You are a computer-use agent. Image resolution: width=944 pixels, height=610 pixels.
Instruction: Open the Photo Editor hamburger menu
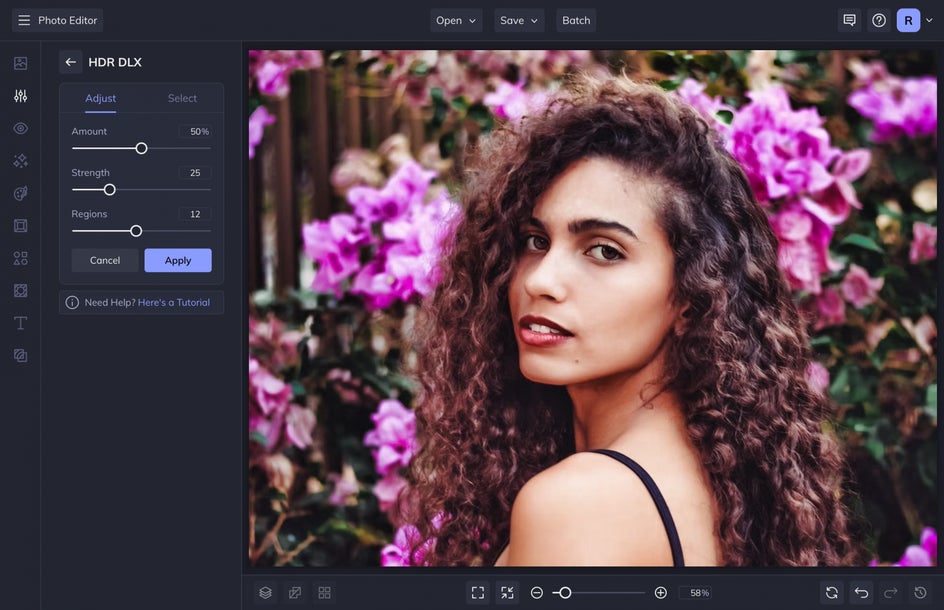coord(24,20)
